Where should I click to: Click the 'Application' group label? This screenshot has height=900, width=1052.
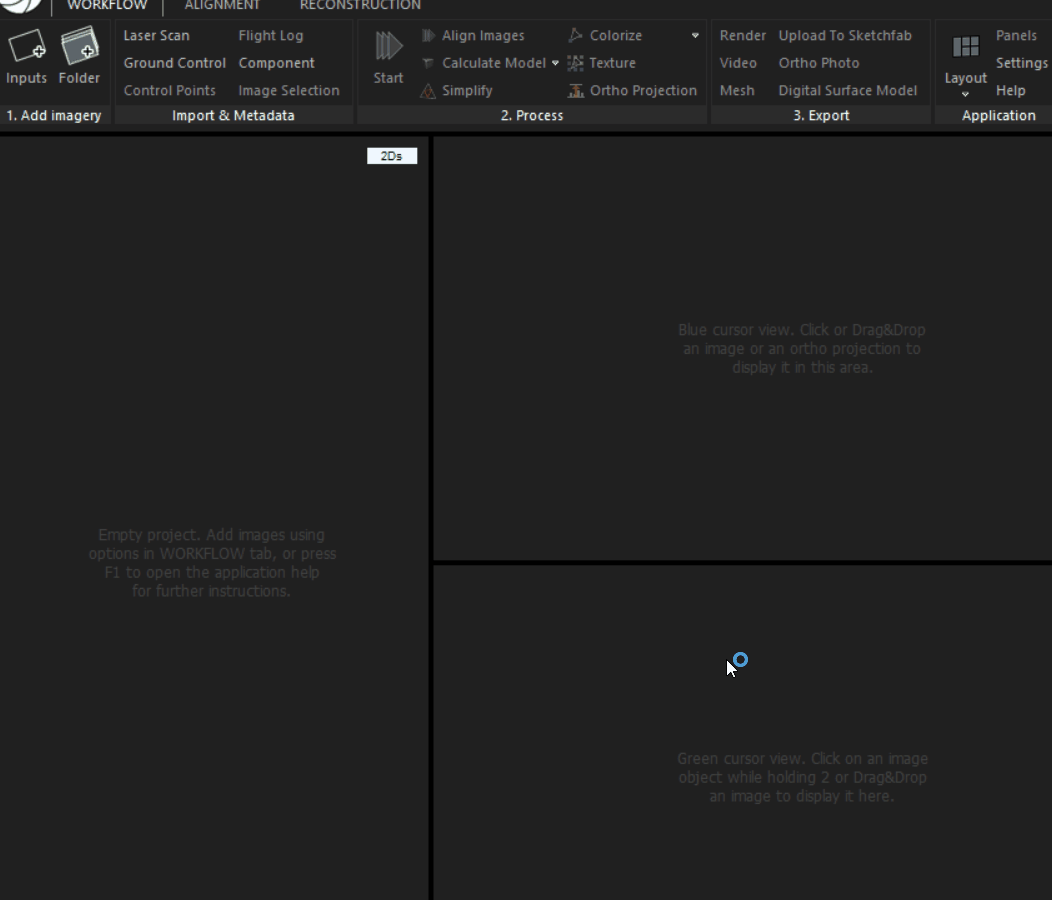coord(999,115)
